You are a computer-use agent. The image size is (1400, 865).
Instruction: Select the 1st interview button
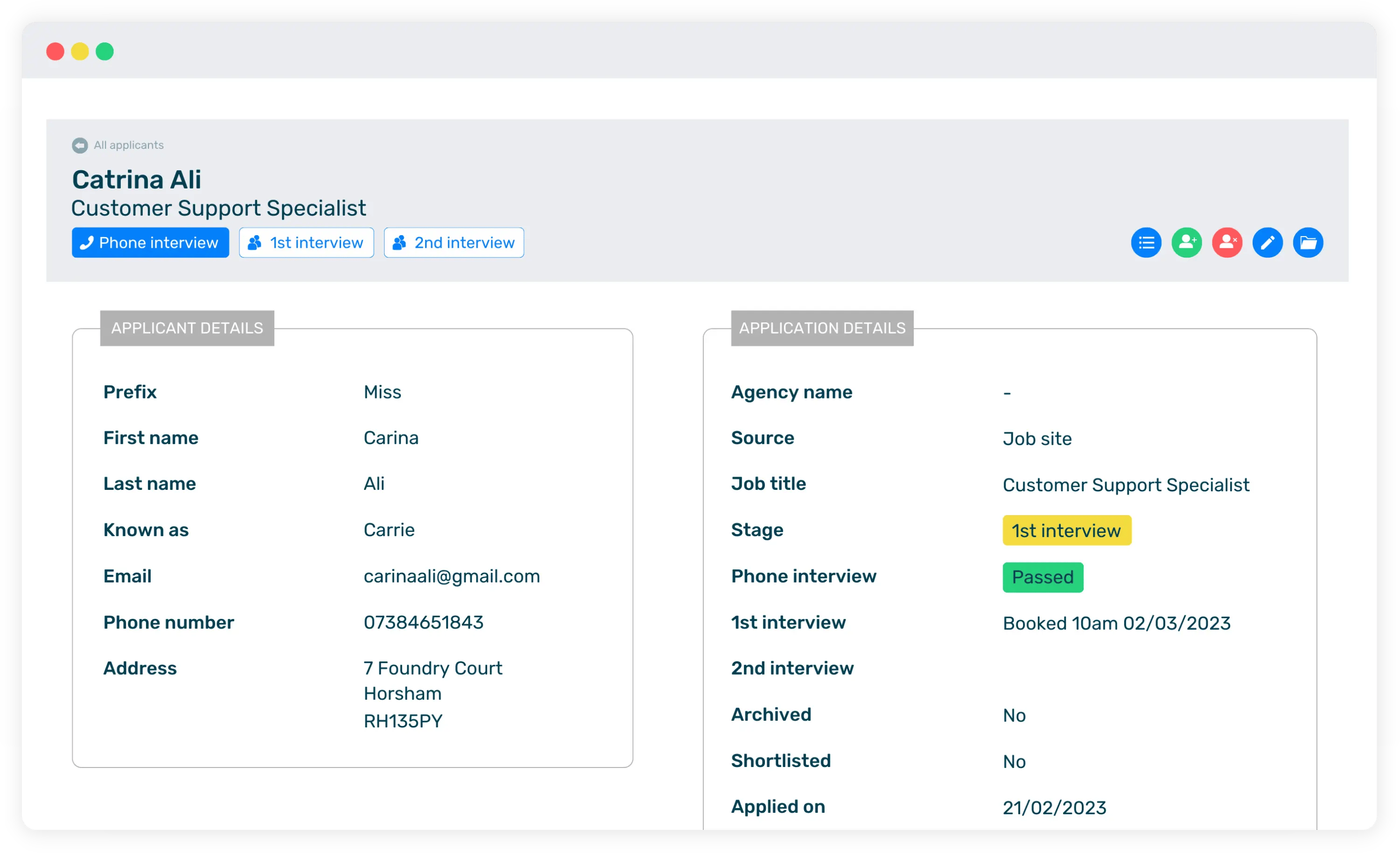(306, 243)
